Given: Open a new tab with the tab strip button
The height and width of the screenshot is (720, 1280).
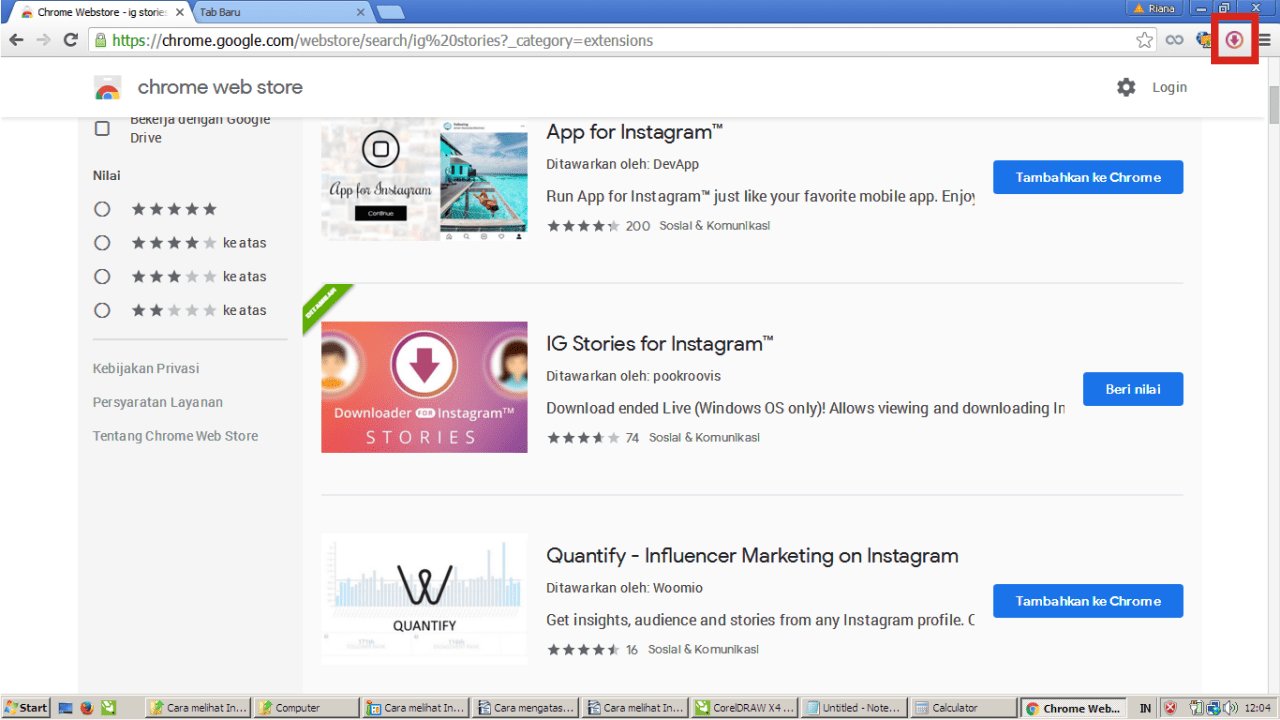Looking at the screenshot, I should point(390,12).
